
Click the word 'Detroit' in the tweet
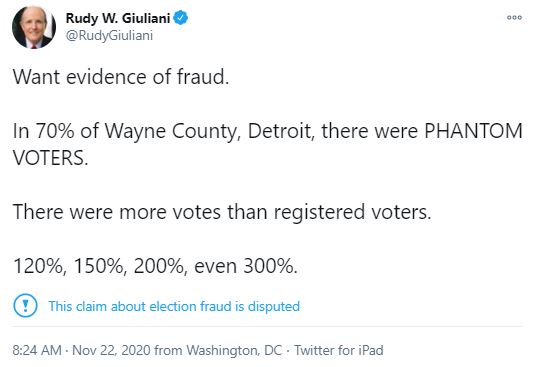click(x=280, y=131)
